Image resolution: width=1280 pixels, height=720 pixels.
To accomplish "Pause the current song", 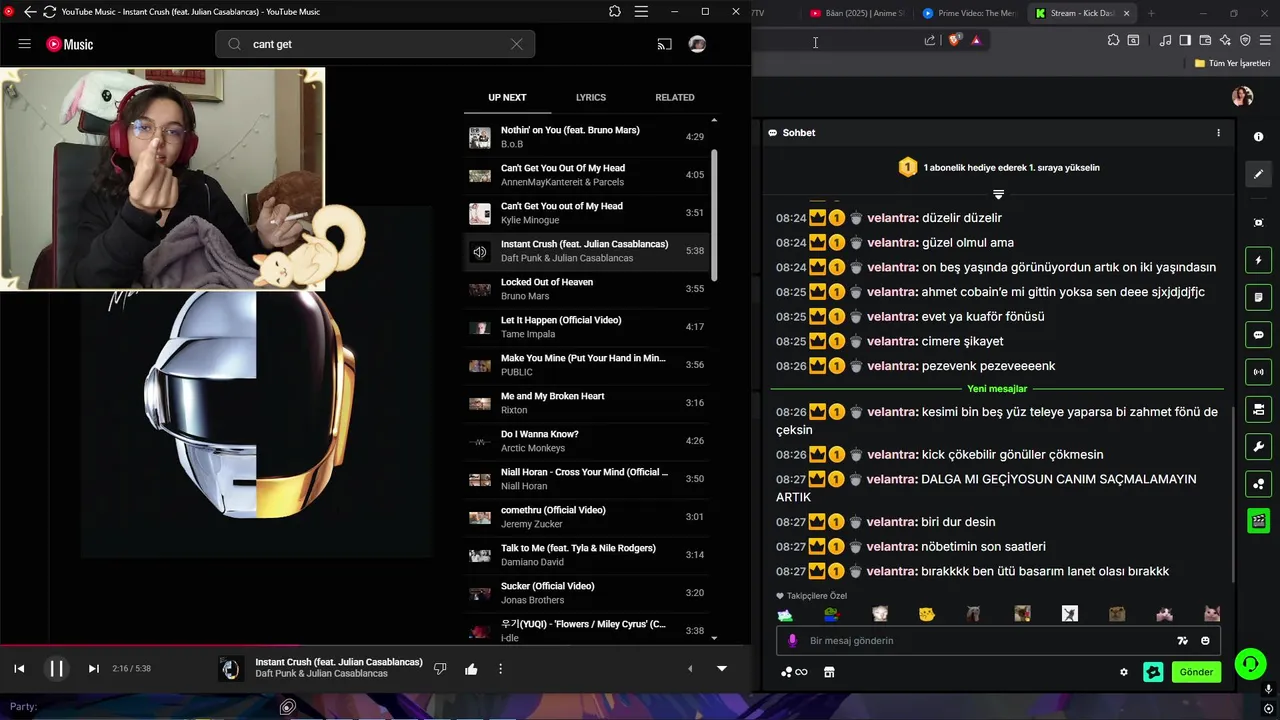I will pyautogui.click(x=57, y=668).
